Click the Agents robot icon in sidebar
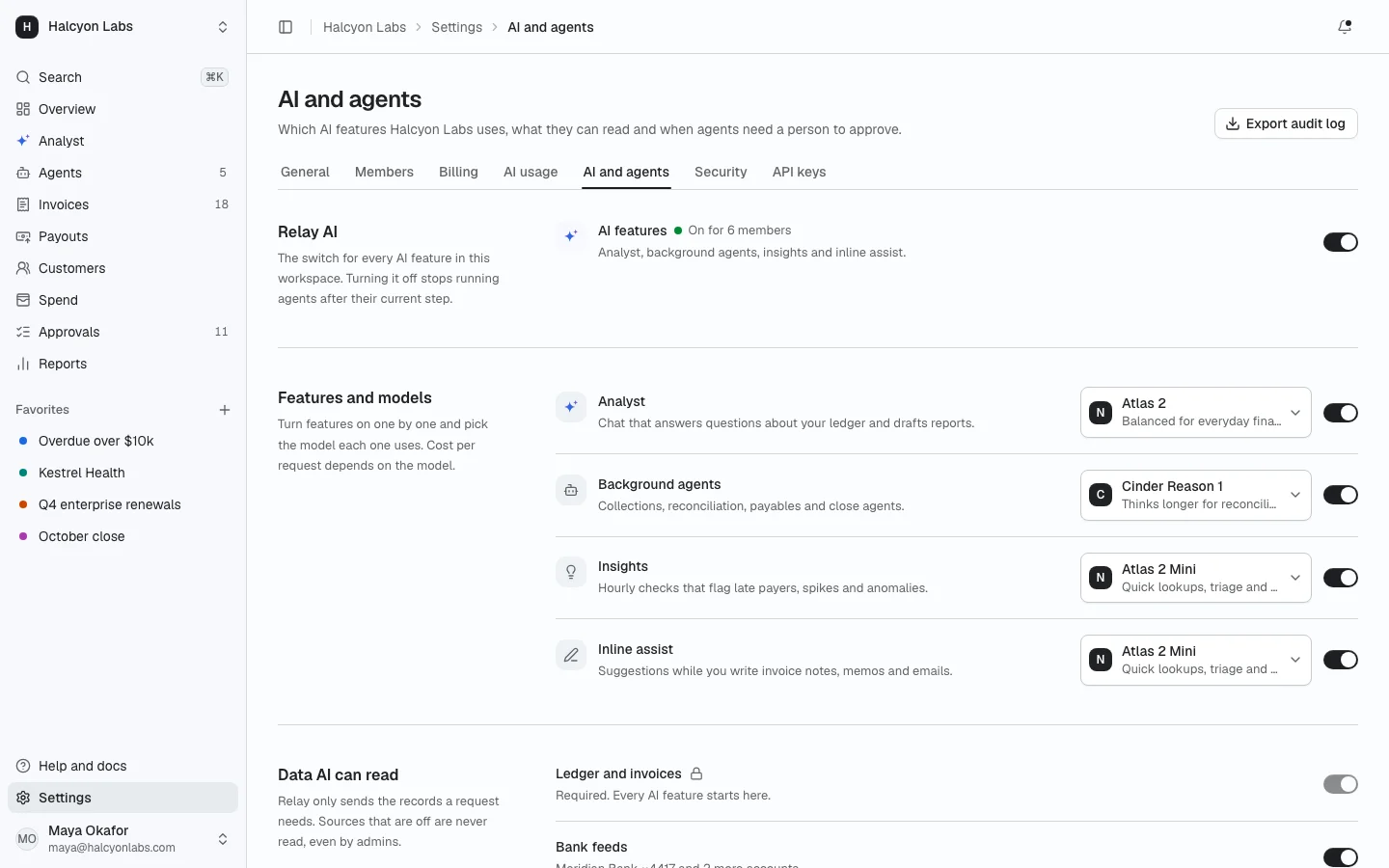The height and width of the screenshot is (868, 1389). tap(23, 173)
